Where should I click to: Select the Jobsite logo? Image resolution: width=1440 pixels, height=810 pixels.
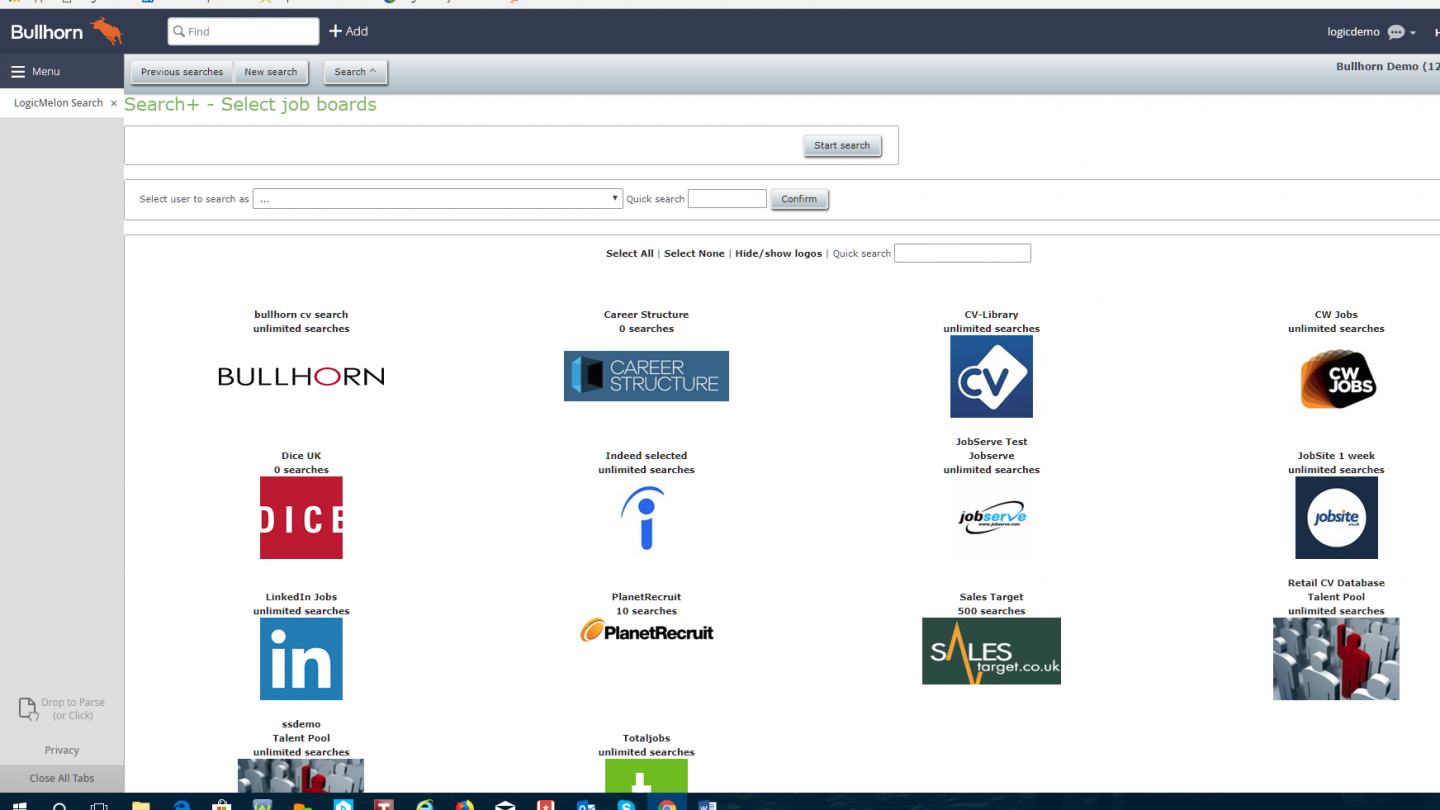point(1336,517)
